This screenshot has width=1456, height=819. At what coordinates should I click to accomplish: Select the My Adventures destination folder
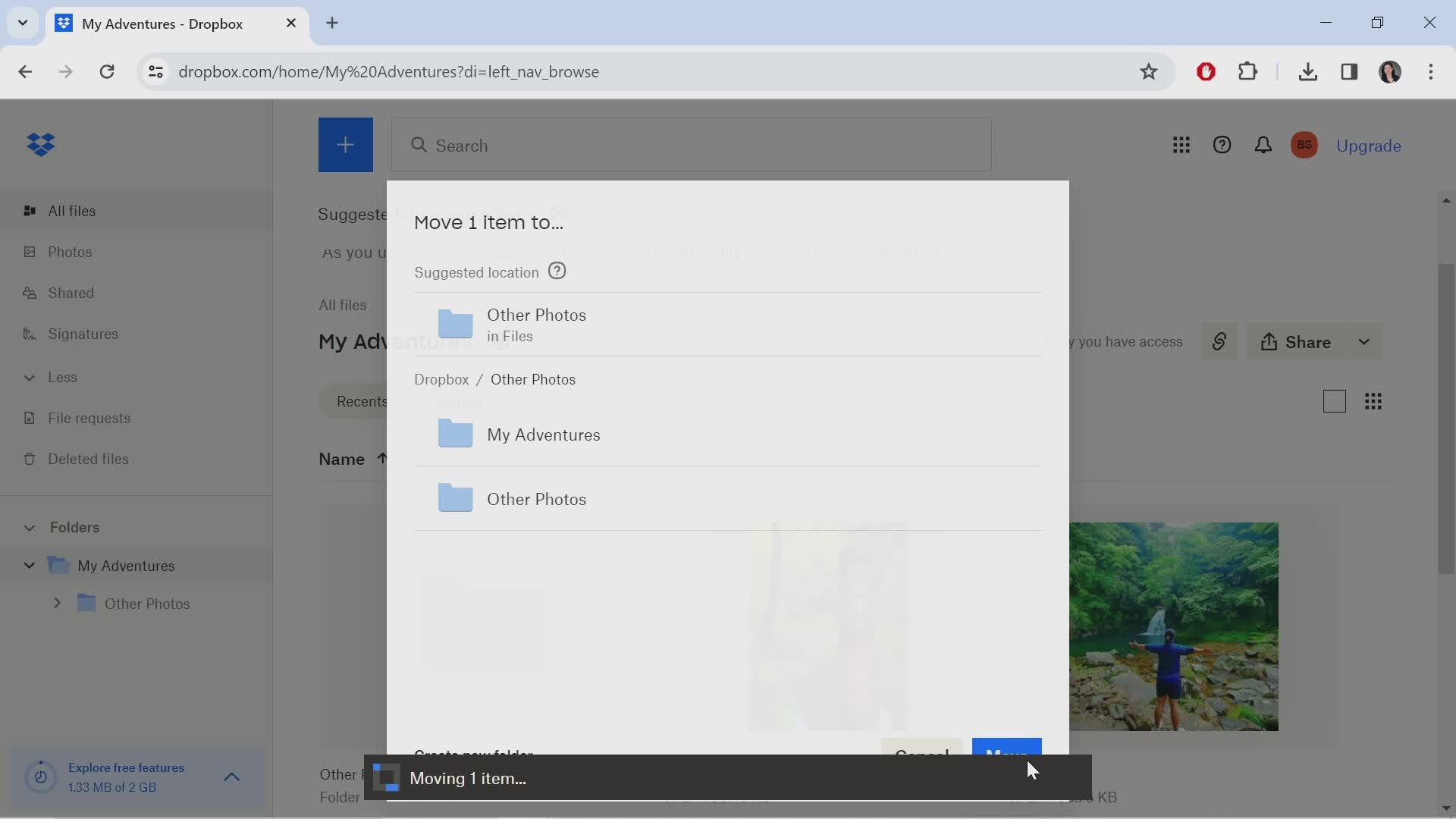coord(544,434)
